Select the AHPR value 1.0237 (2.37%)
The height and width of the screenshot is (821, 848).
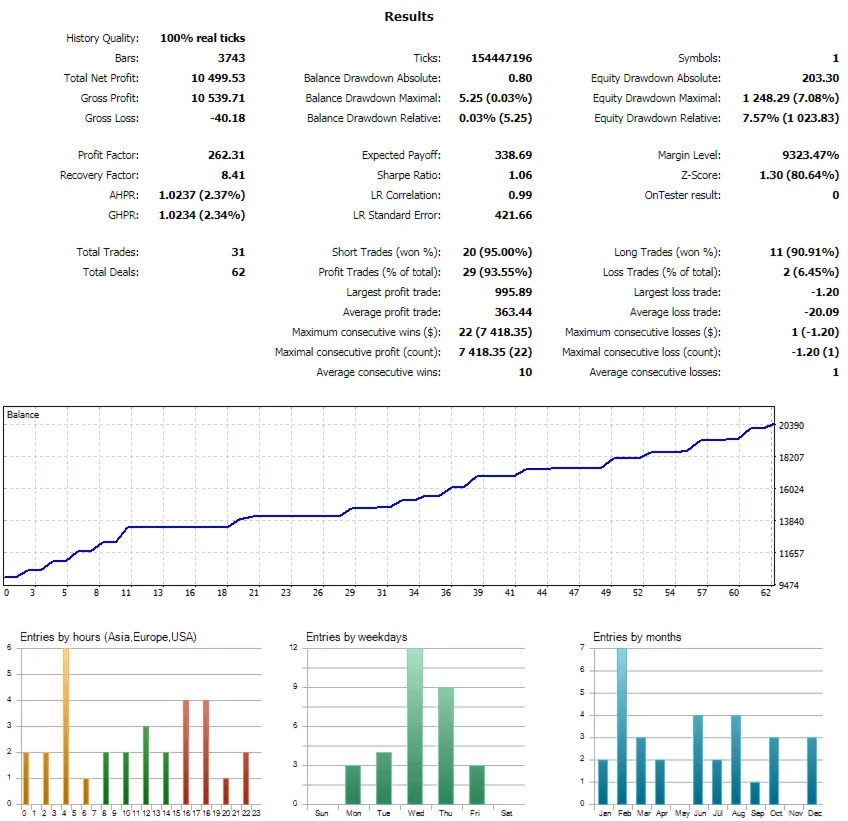tap(202, 195)
